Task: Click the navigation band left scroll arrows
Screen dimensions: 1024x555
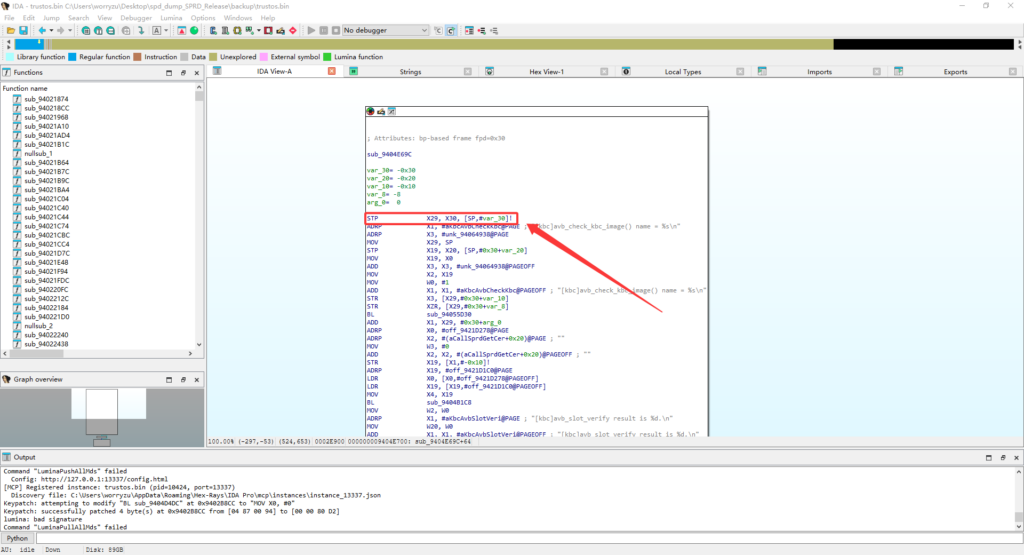Action: 8,44
